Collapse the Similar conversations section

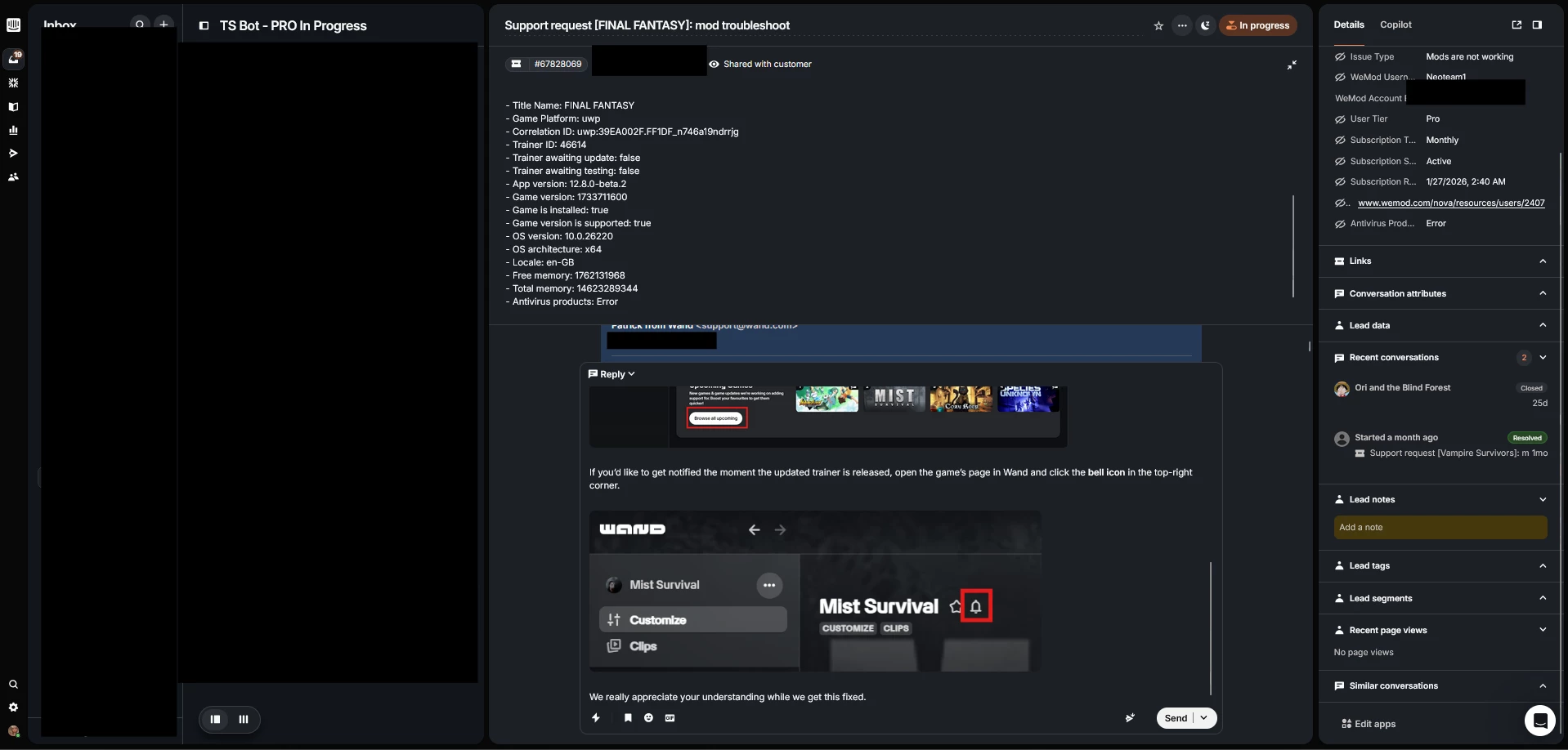coord(1543,686)
